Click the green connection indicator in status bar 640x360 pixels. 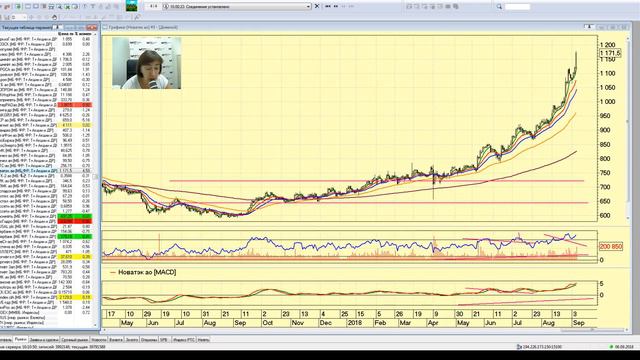611,347
